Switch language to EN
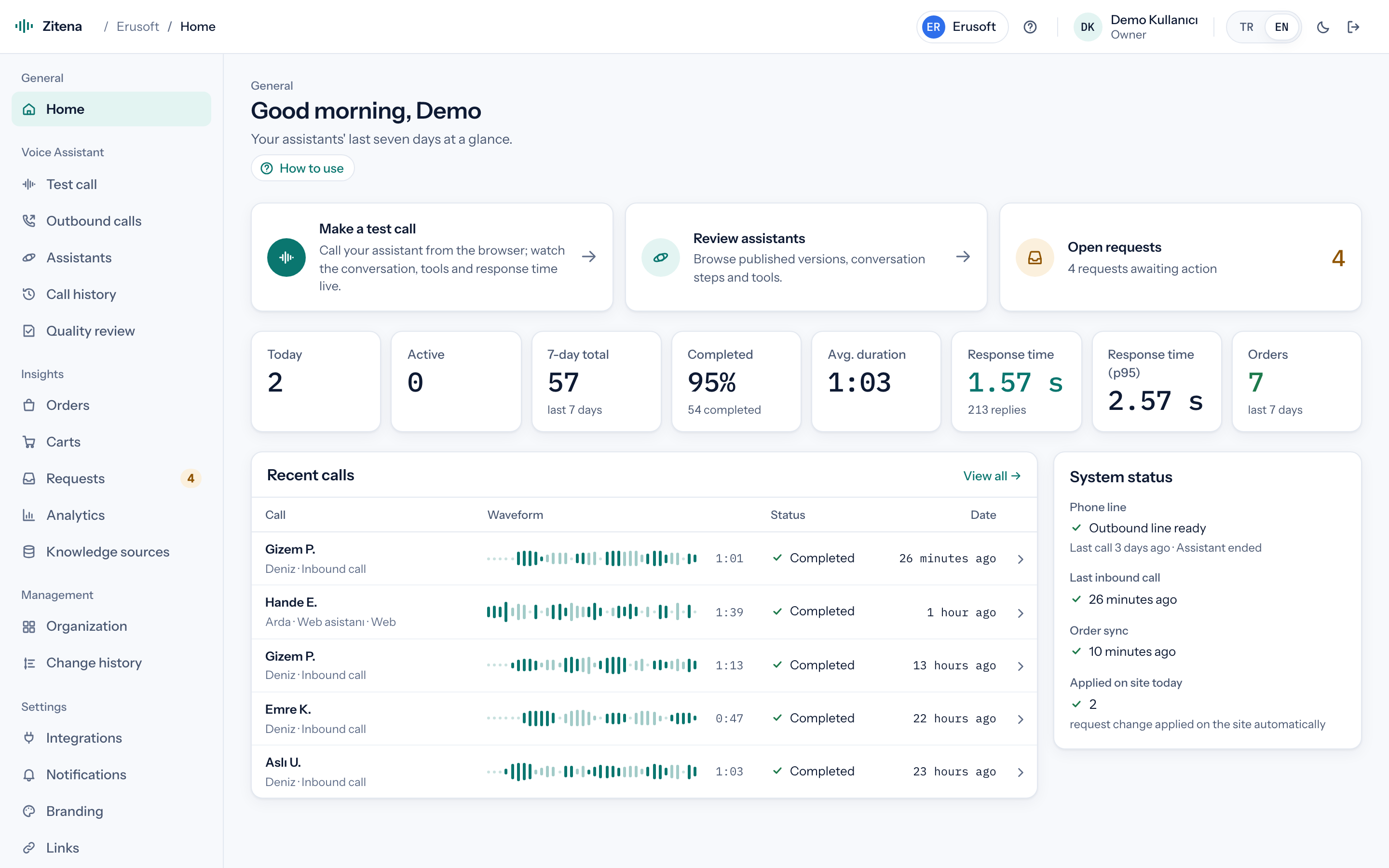1389x868 pixels. tap(1281, 27)
